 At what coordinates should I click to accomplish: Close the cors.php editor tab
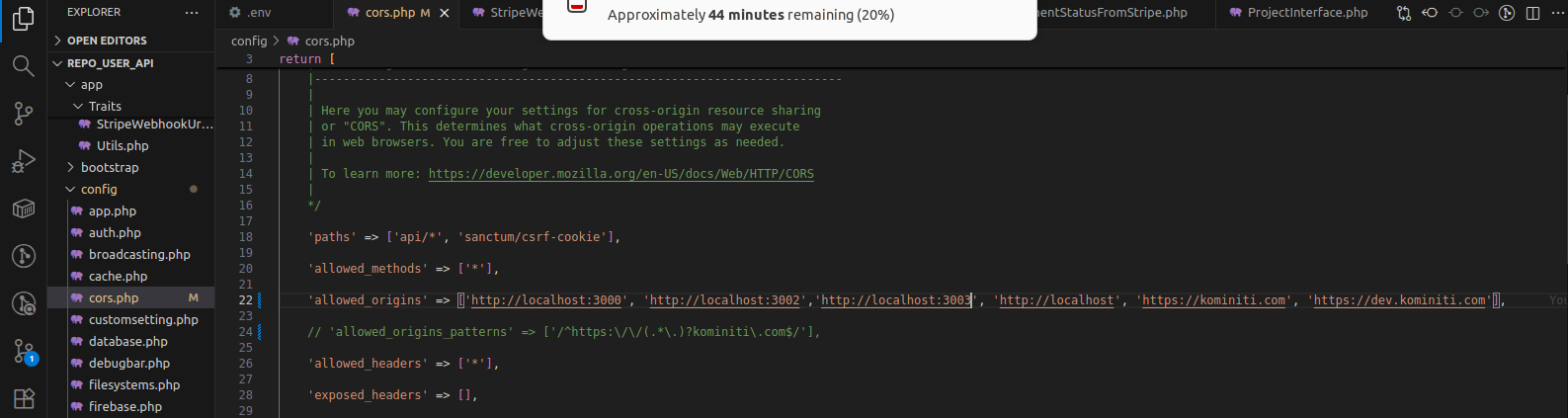click(x=445, y=13)
